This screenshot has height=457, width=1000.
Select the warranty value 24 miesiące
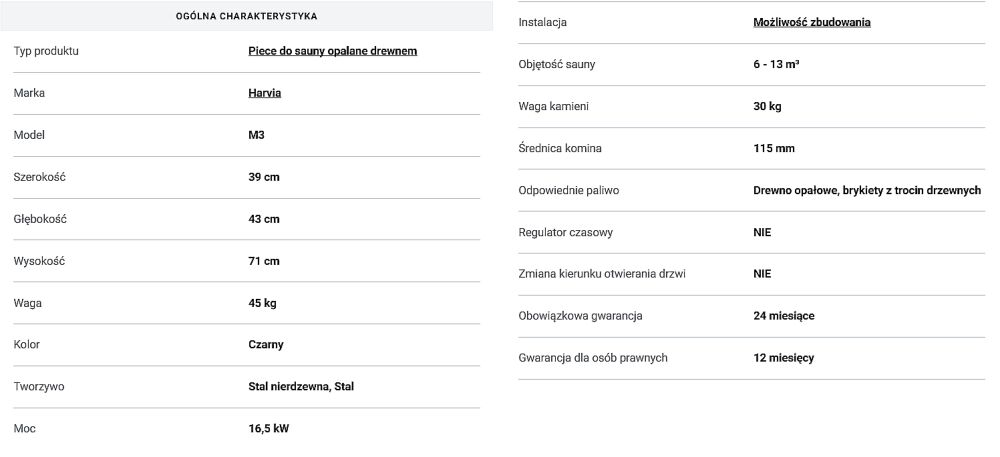coord(784,316)
